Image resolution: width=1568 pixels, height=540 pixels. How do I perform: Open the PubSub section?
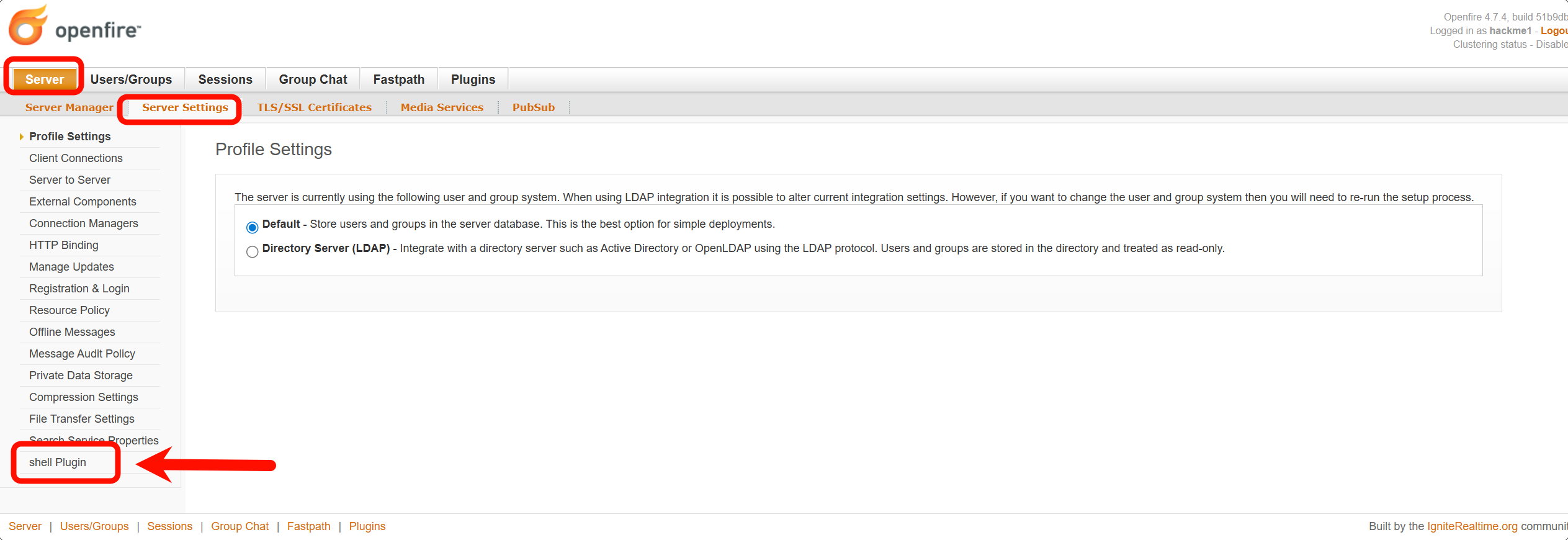click(x=534, y=107)
